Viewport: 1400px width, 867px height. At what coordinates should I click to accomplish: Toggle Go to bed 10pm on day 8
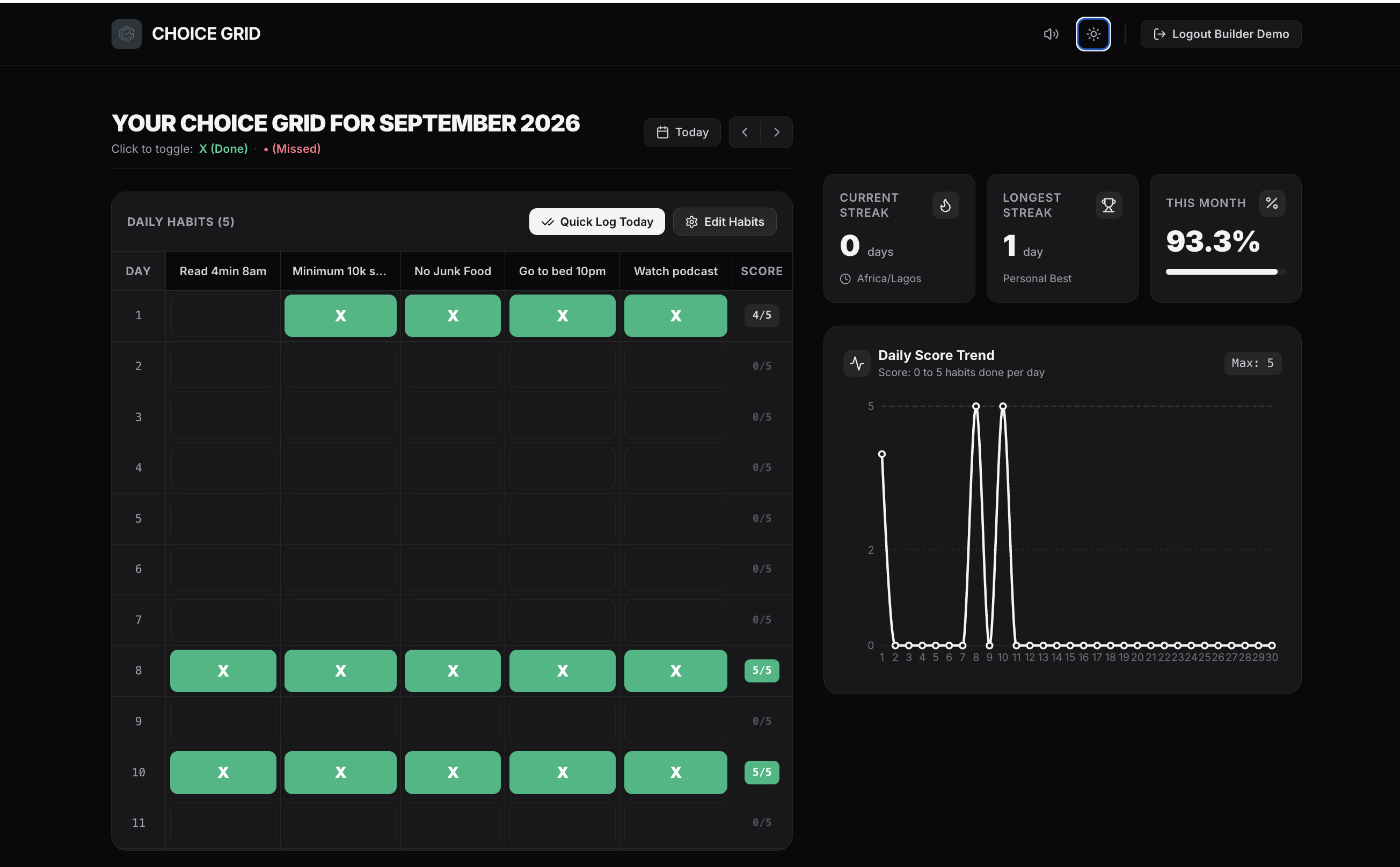click(x=562, y=671)
